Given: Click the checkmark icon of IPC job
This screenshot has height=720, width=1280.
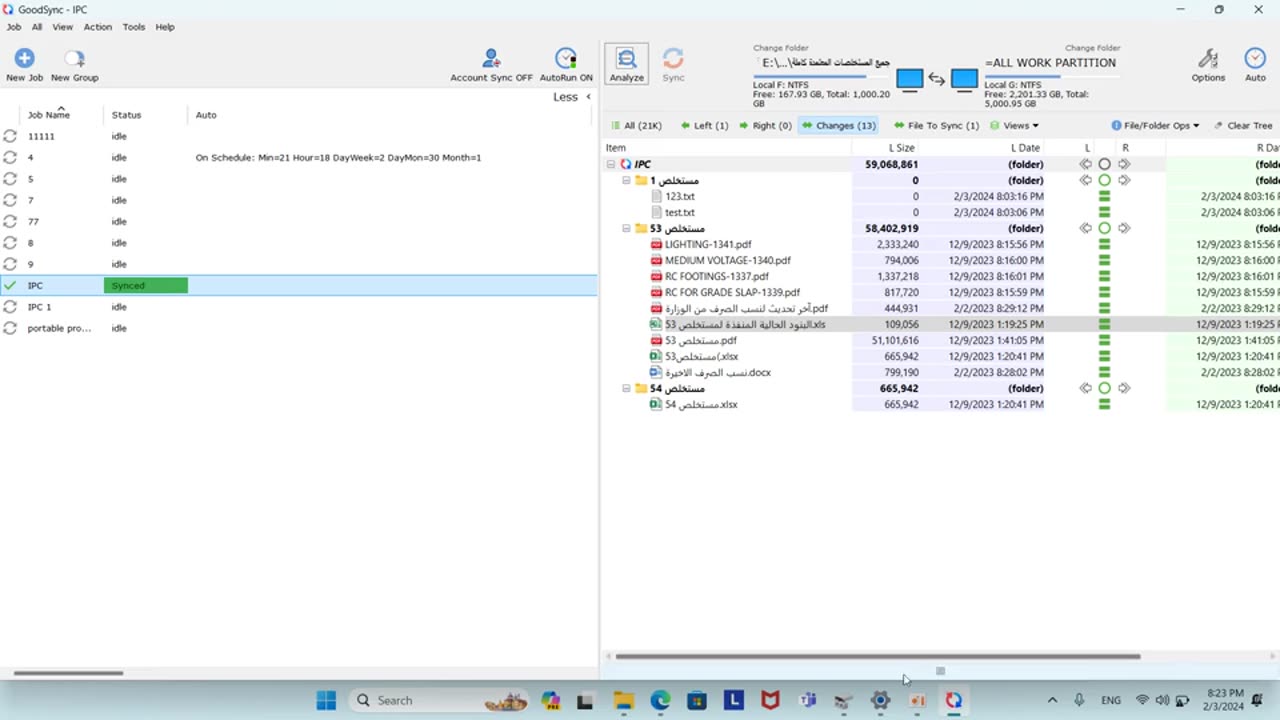Looking at the screenshot, I should point(10,285).
